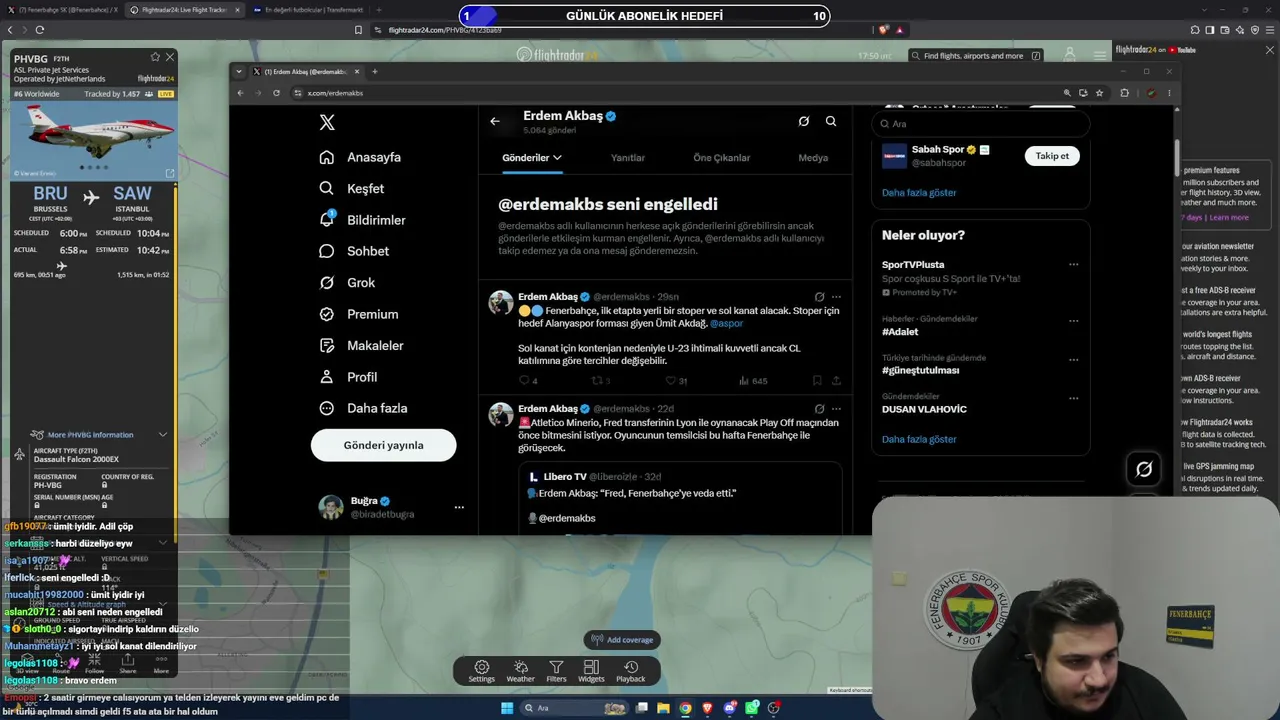Open Flightradar24 Widgets
The height and width of the screenshot is (720, 1280).
591,671
